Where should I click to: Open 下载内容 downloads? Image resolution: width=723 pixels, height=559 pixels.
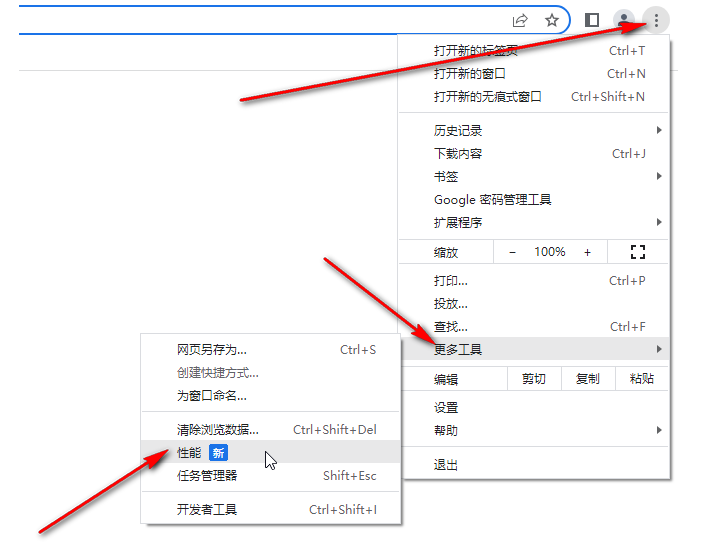coord(534,154)
